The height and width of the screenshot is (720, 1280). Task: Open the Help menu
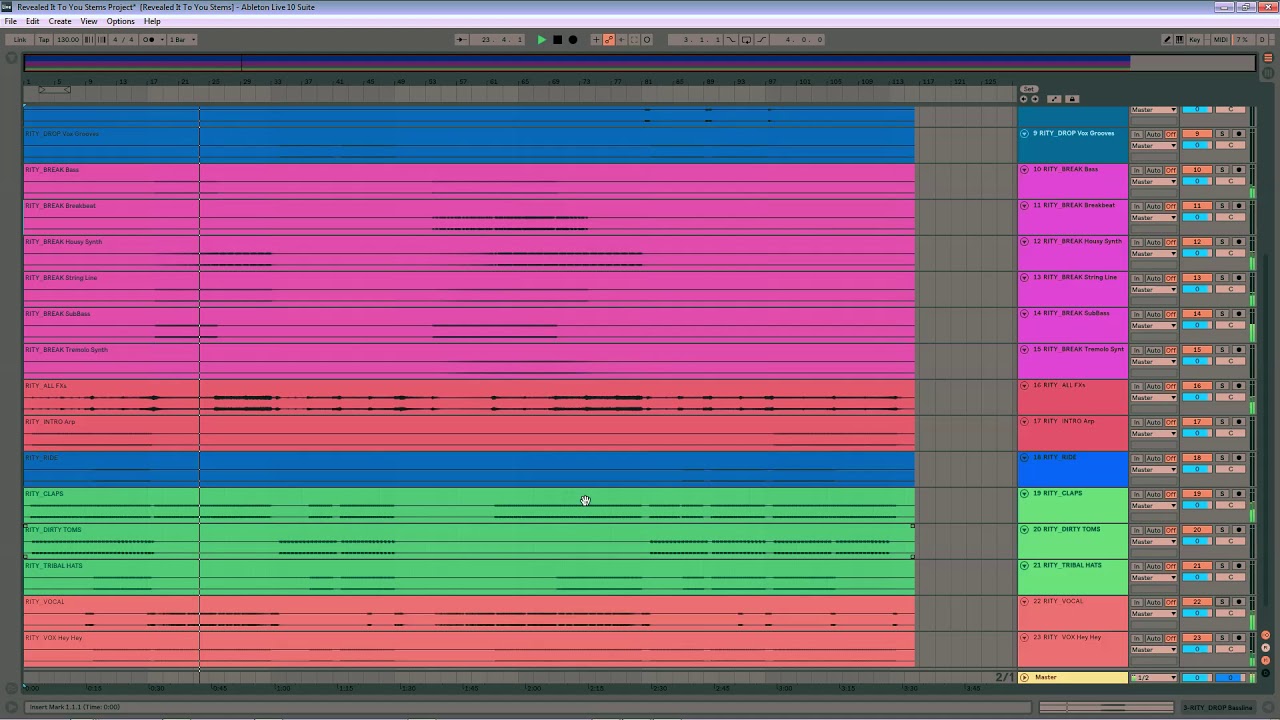pyautogui.click(x=152, y=21)
